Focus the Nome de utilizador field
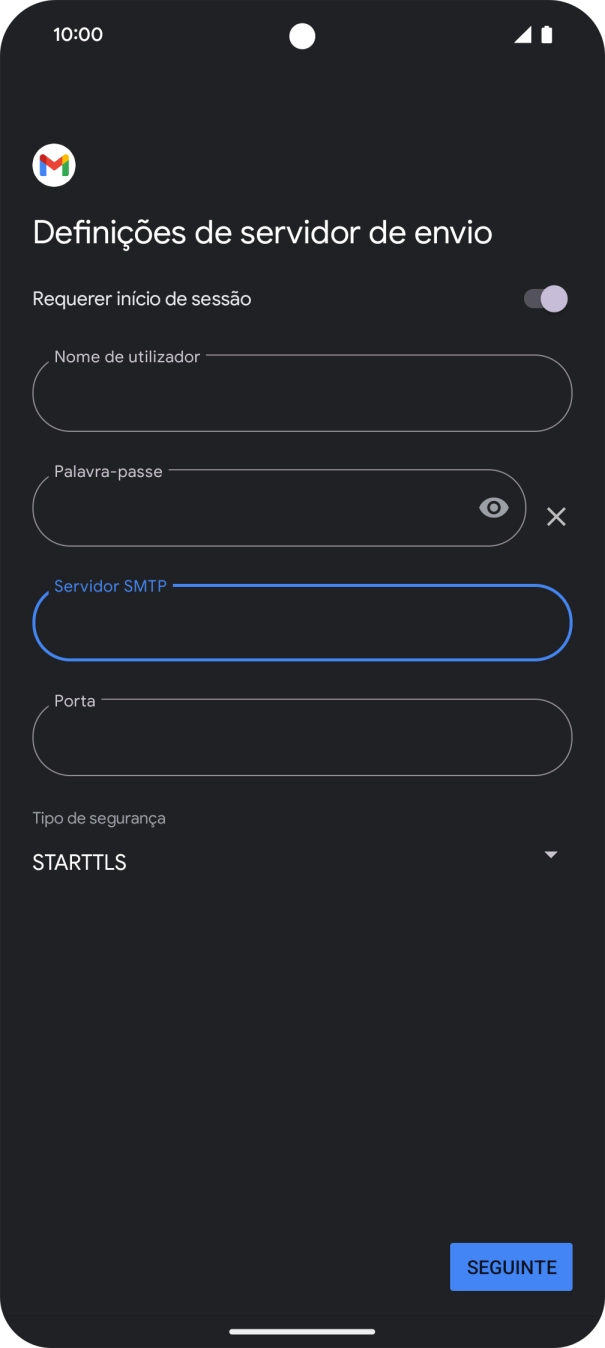 [302, 394]
